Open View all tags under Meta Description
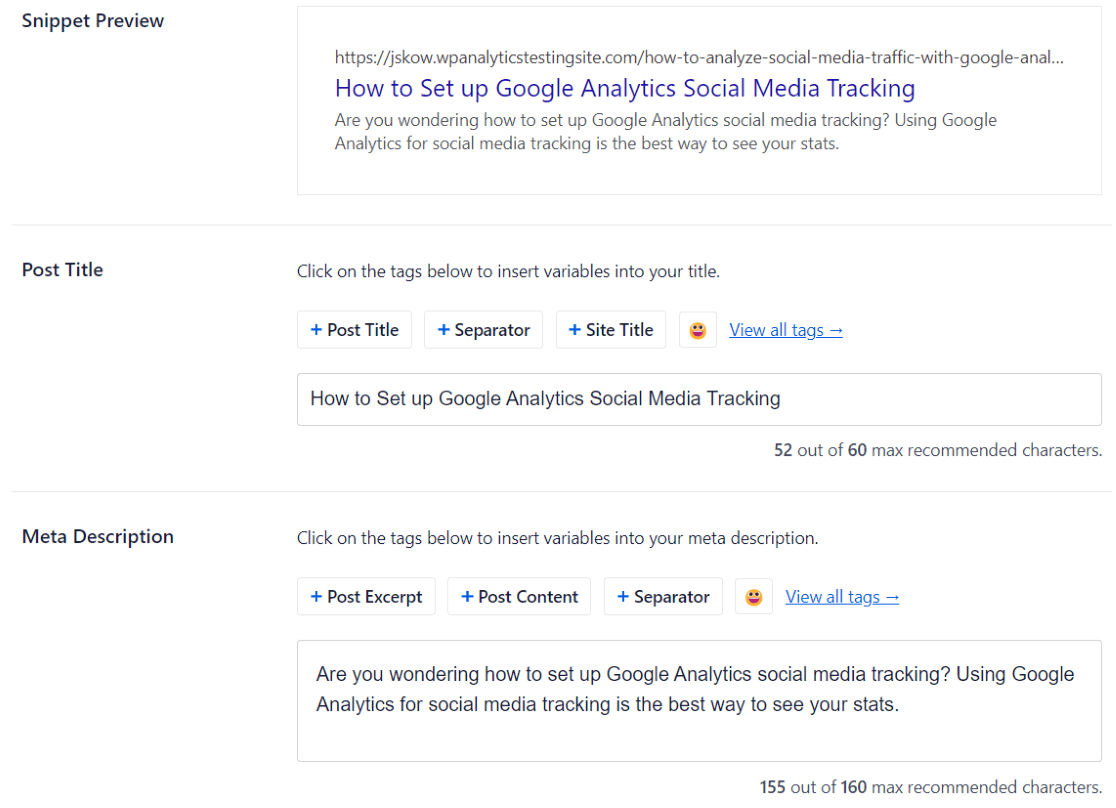 tap(842, 597)
